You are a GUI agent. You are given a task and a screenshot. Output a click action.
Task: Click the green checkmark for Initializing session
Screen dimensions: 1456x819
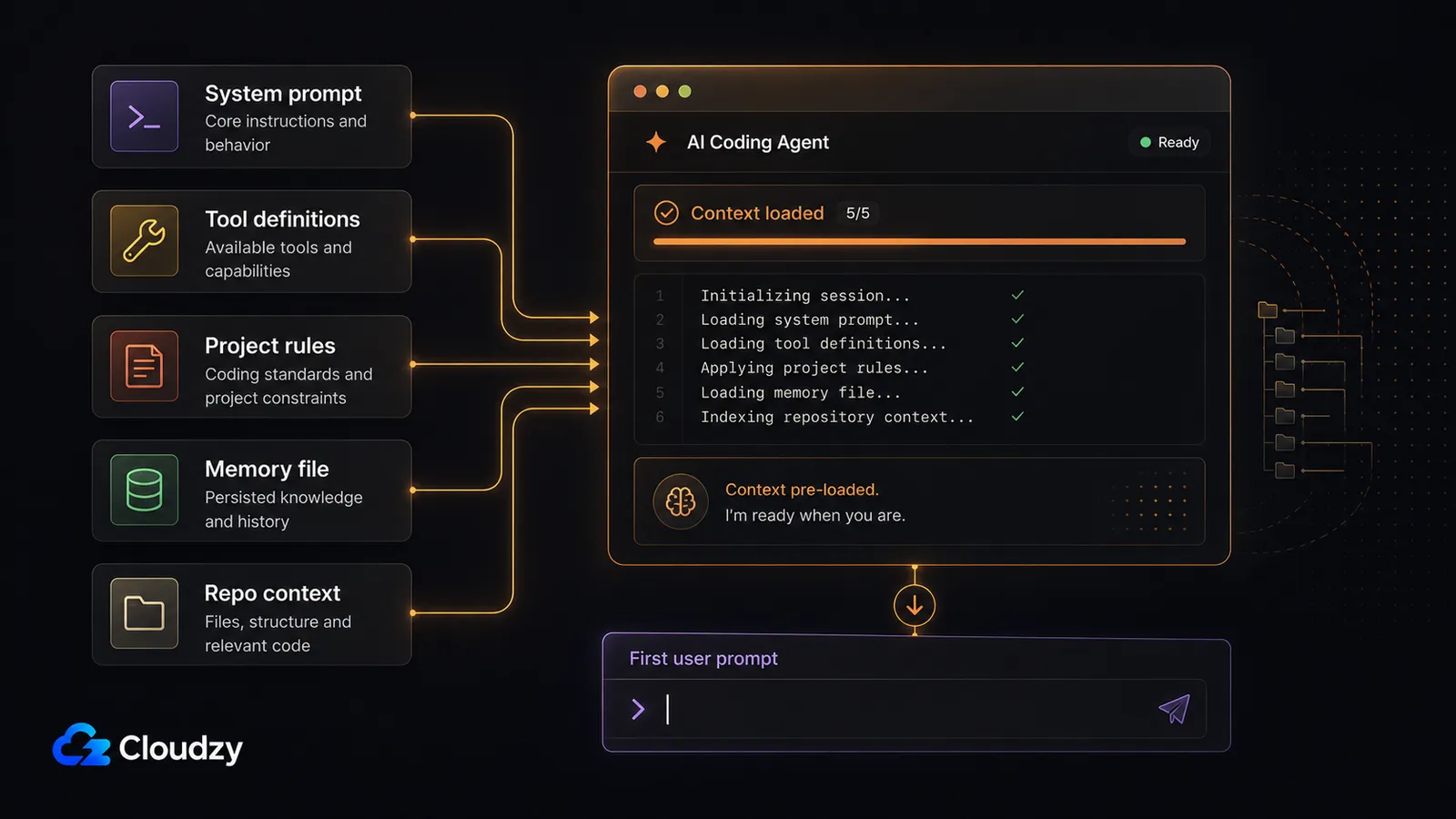1017,295
